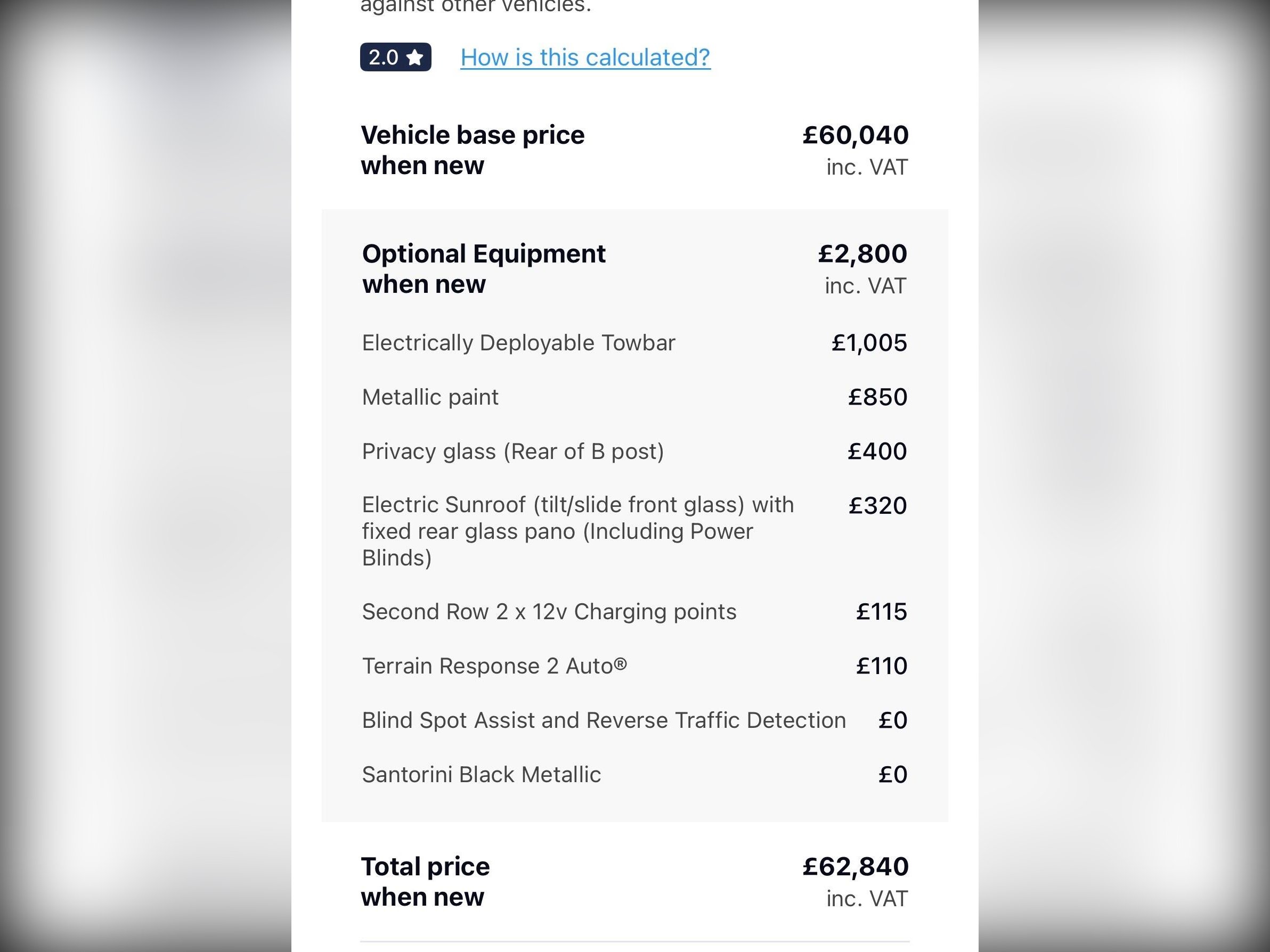
Task: Select the Vehicle base price when new heading
Action: (x=472, y=150)
